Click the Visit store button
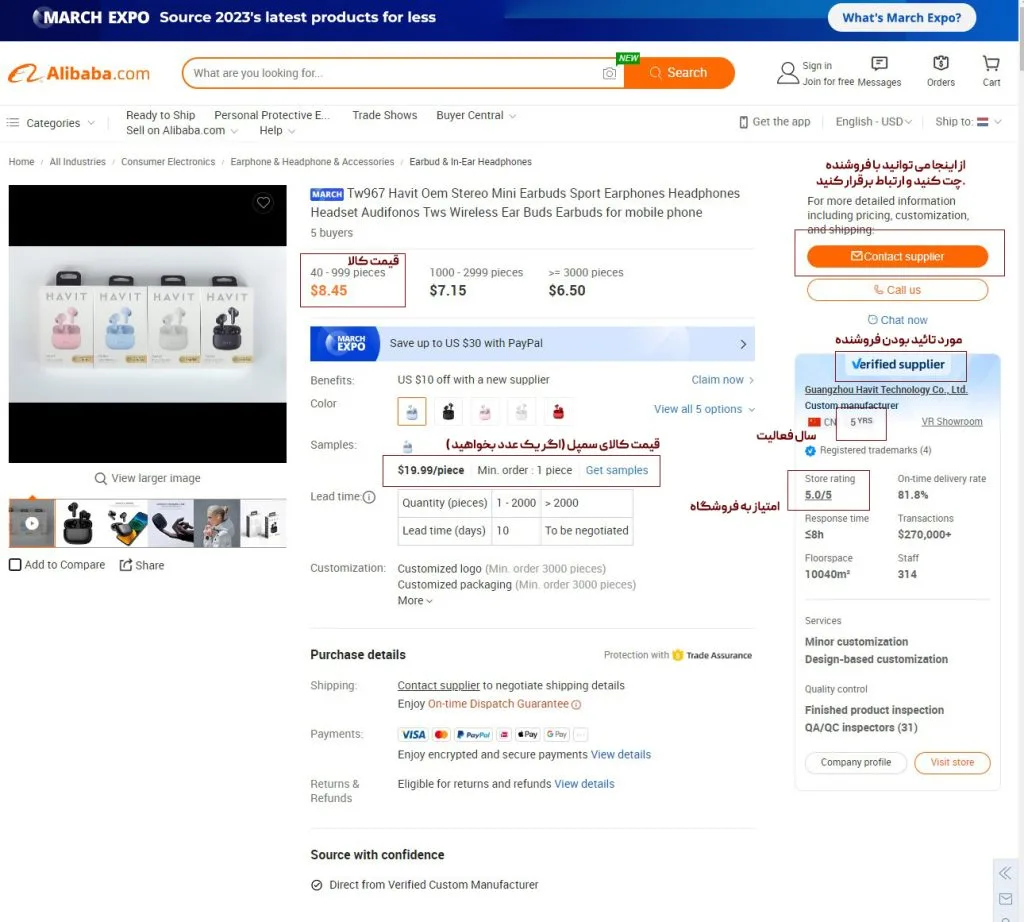This screenshot has width=1024, height=922. (952, 763)
